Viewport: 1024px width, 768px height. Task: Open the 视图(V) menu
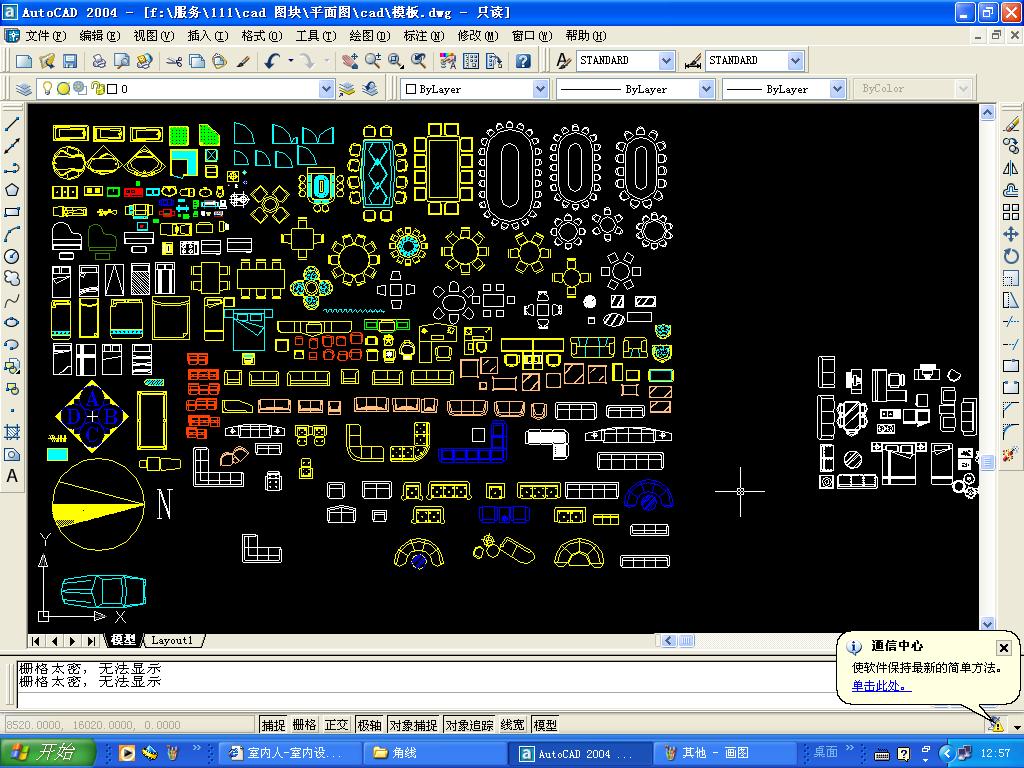pos(153,36)
